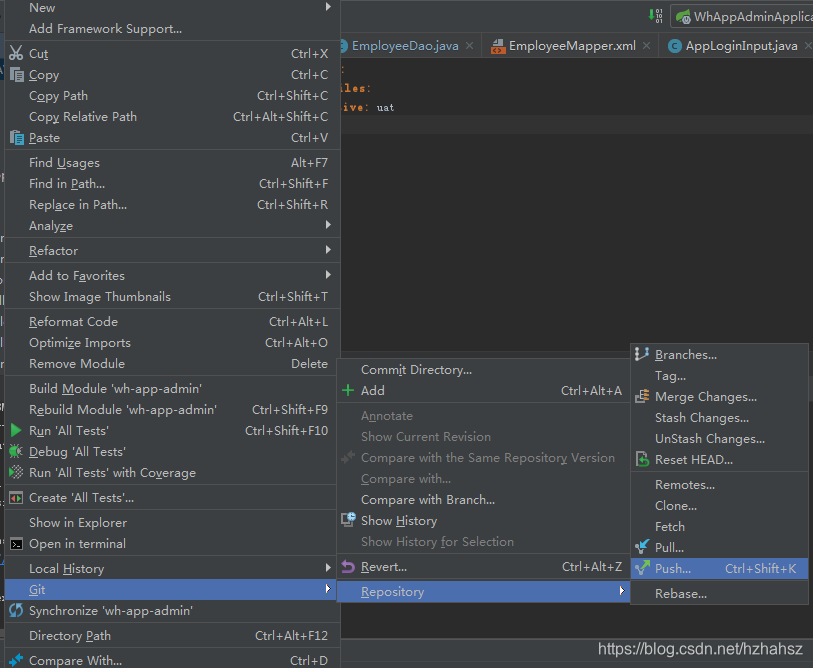Click the Merge Changes icon

[x=642, y=397]
